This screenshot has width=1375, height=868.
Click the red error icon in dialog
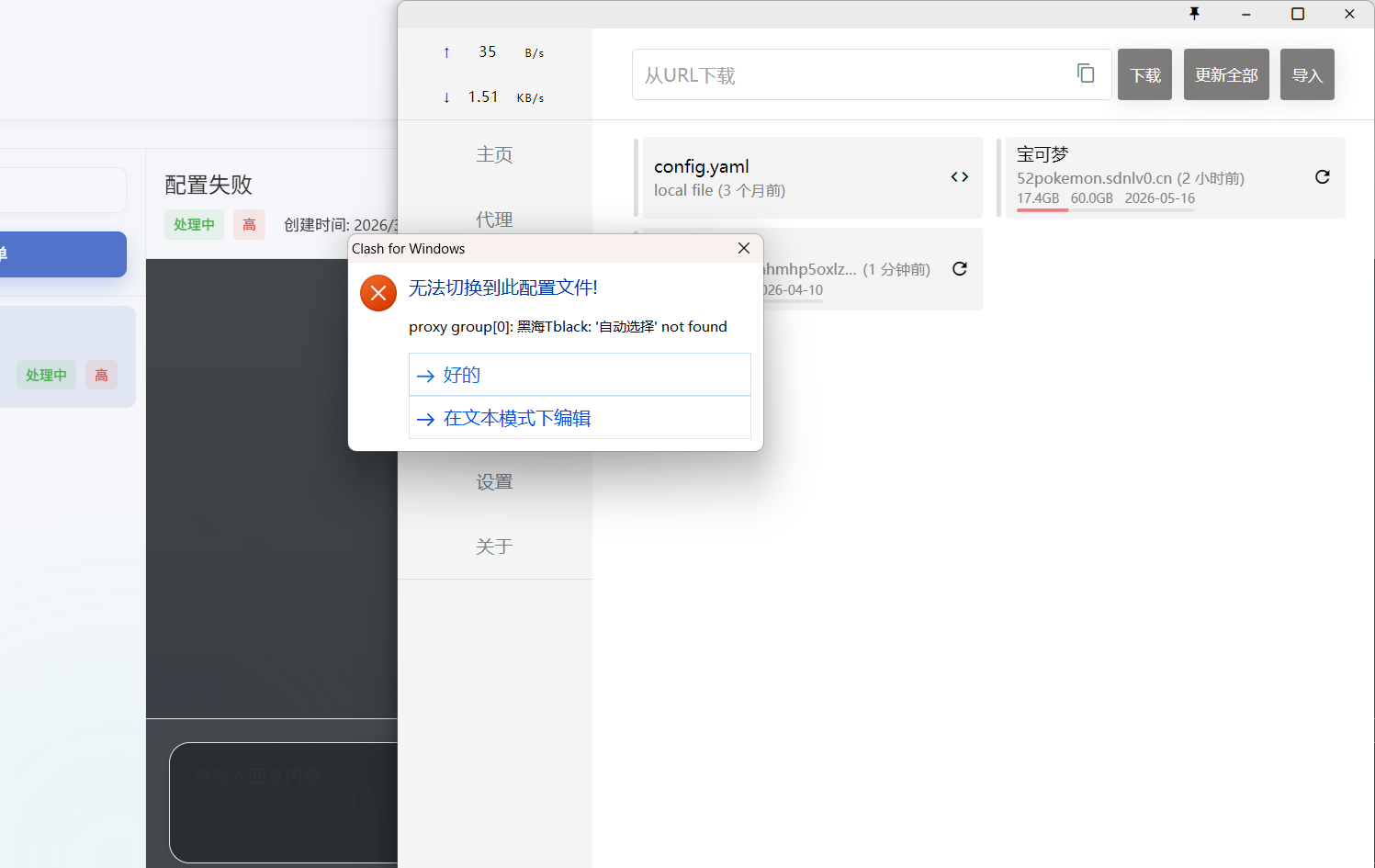378,293
